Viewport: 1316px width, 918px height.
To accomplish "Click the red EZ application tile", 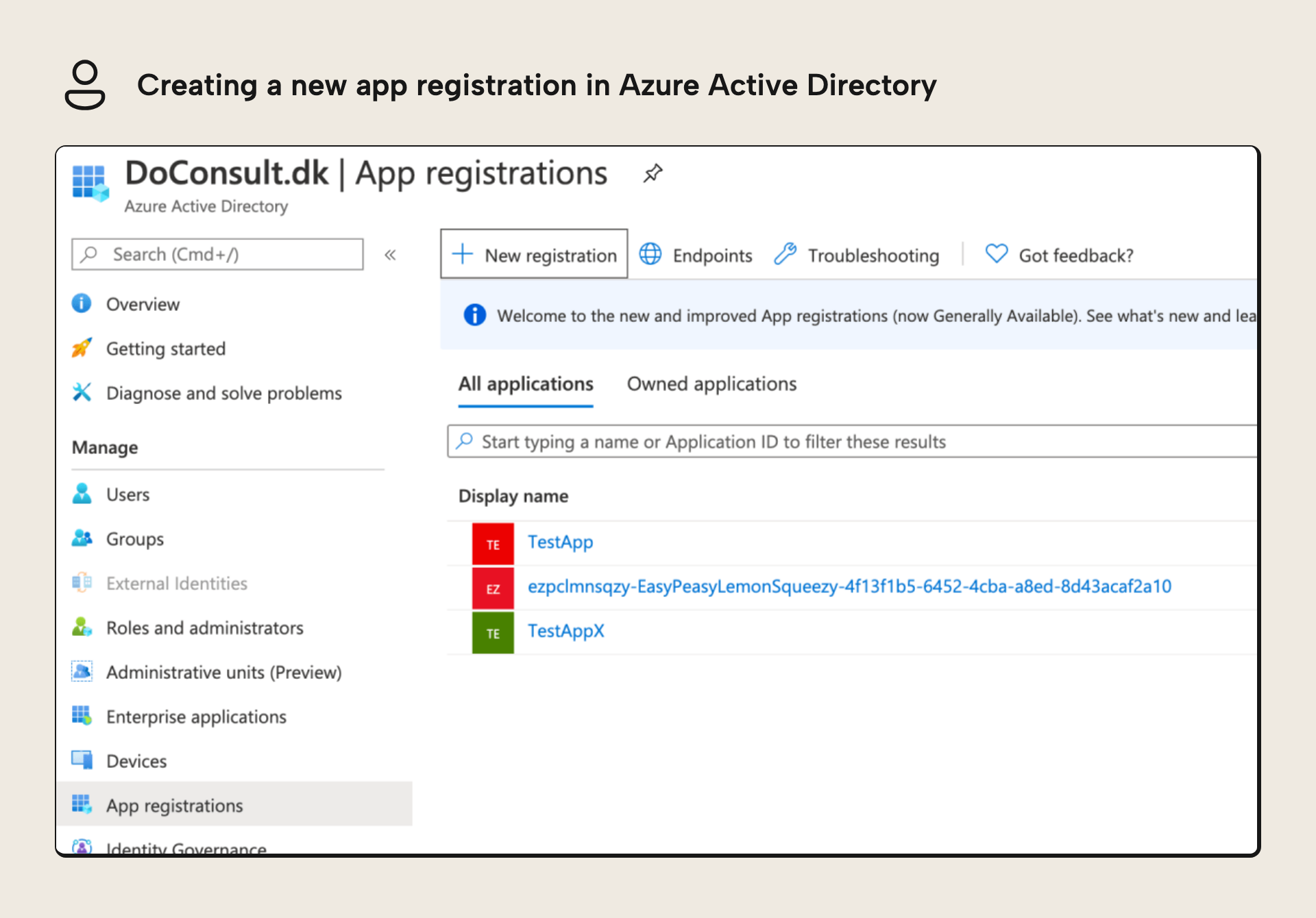I will tap(493, 588).
